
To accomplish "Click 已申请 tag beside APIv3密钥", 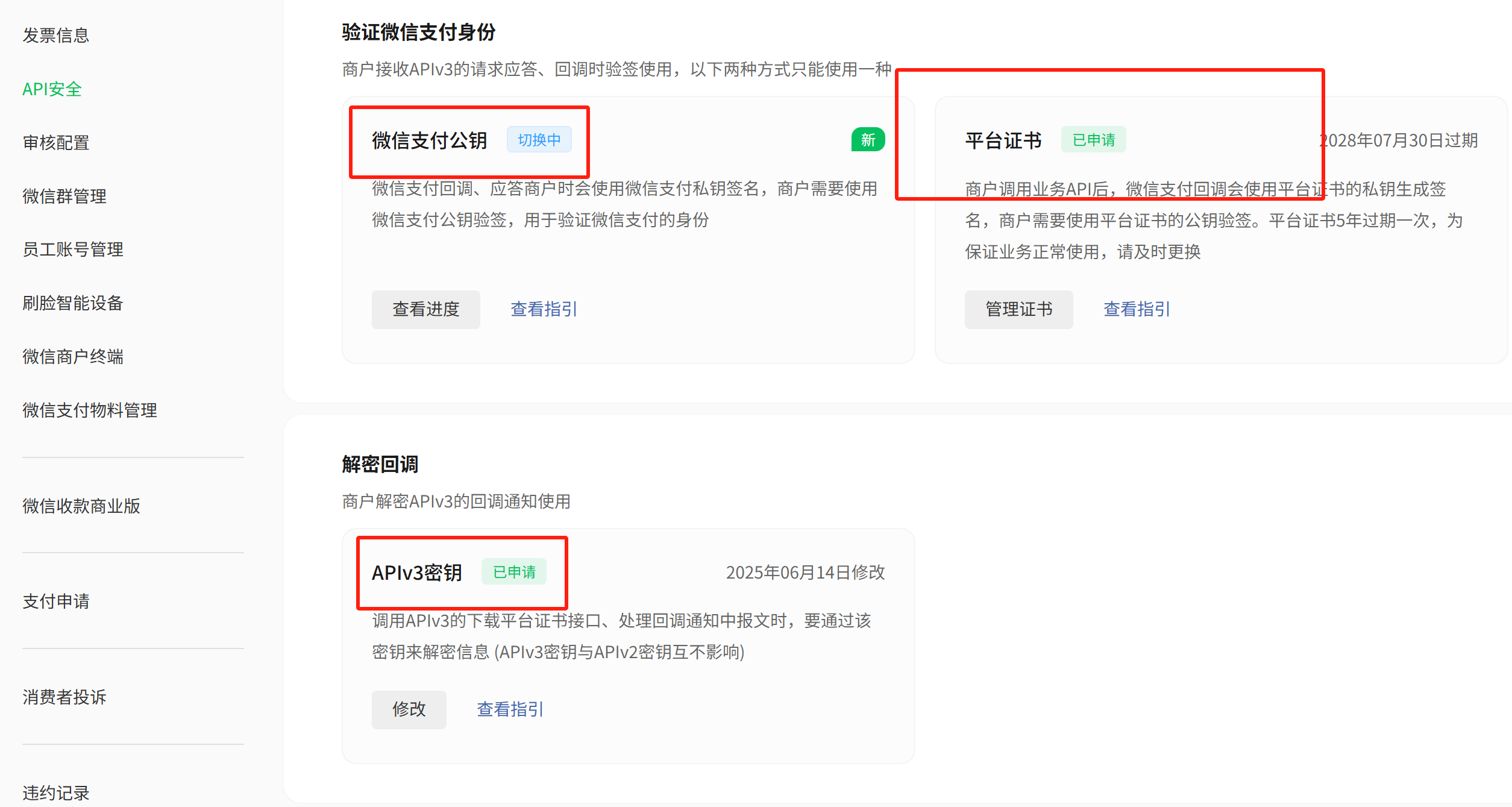I will click(514, 572).
